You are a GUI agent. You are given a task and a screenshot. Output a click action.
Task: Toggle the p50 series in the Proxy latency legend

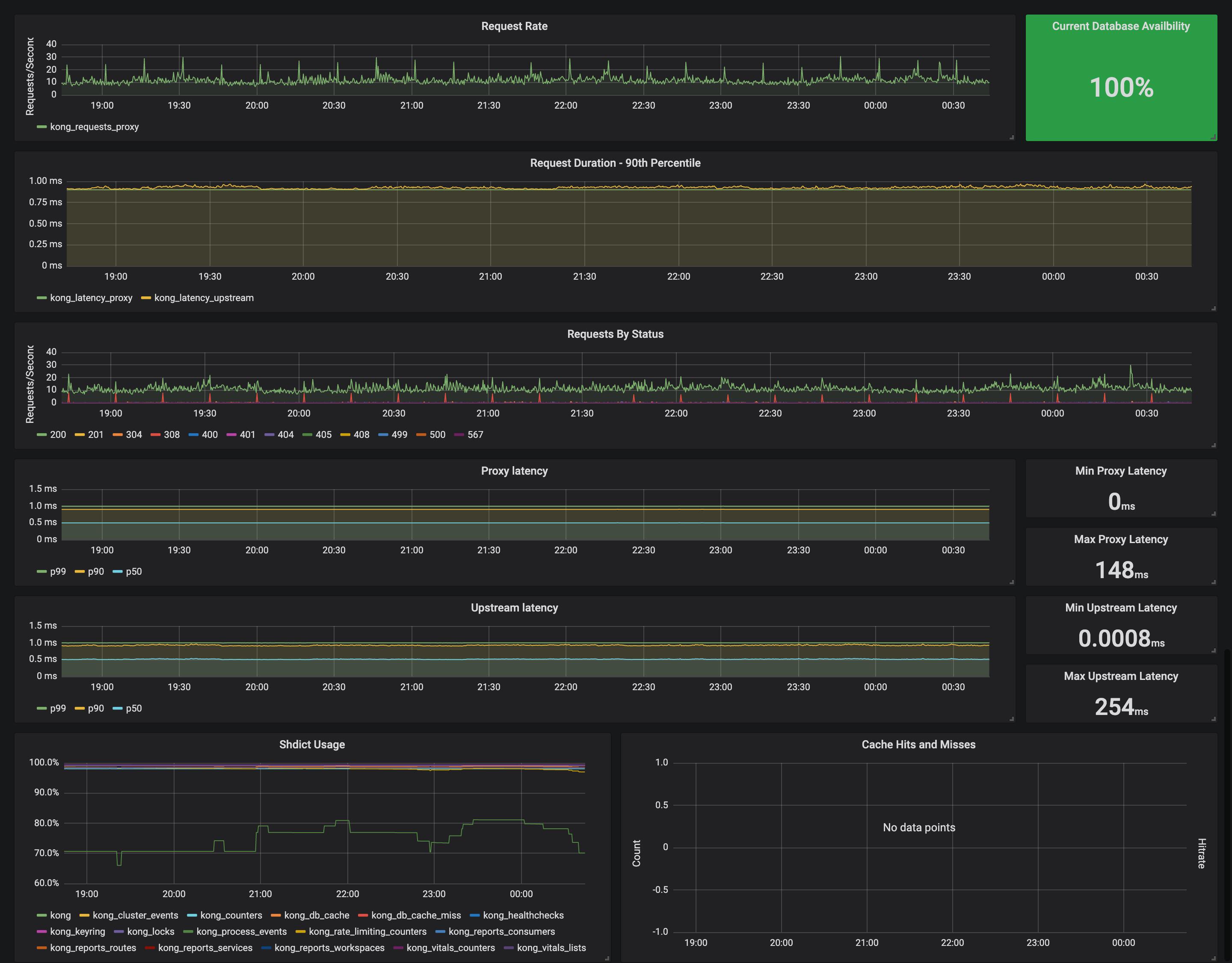[134, 572]
